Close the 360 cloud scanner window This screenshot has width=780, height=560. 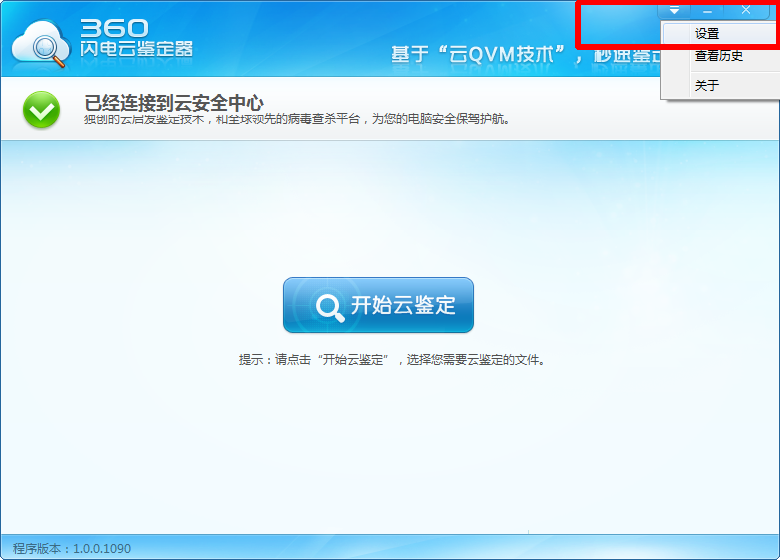(746, 10)
